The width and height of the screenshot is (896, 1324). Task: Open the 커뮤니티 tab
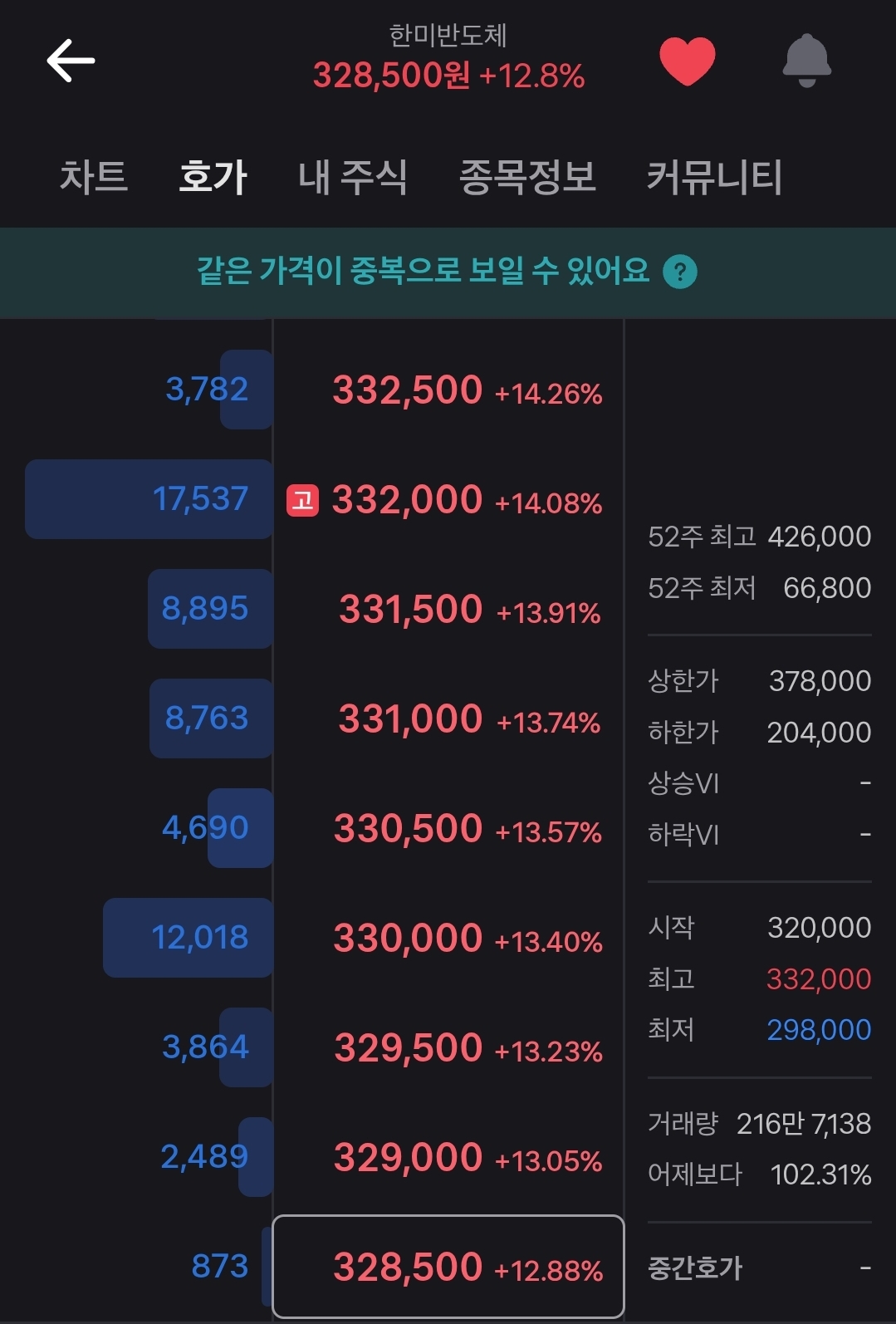(715, 177)
